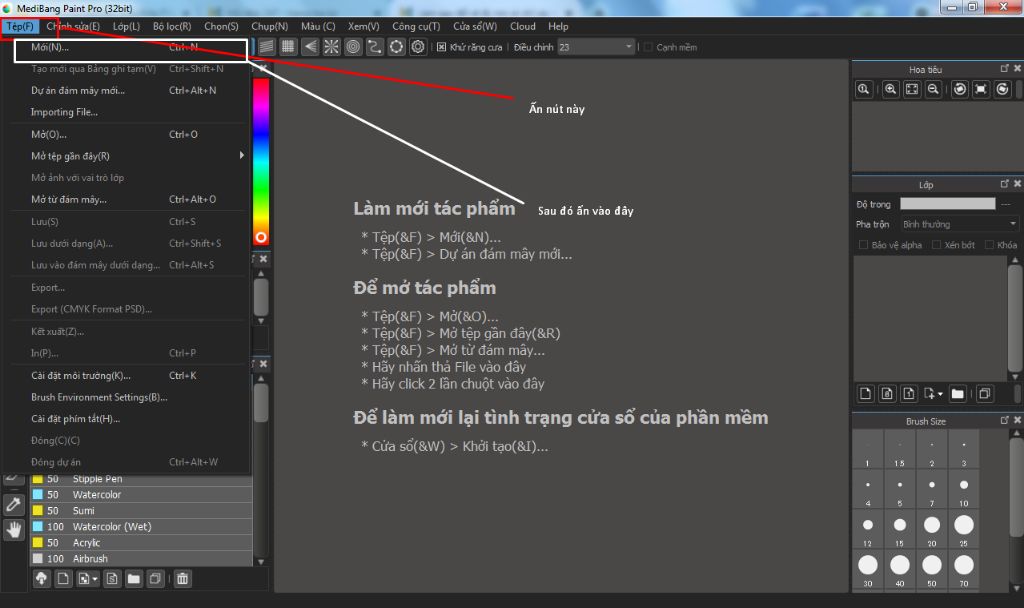Add a script brush icon
Image resolution: width=1024 pixels, height=608 pixels.
point(112,579)
